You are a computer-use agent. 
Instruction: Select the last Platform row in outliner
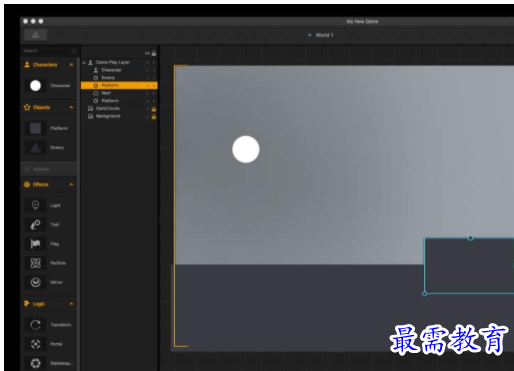coord(119,101)
